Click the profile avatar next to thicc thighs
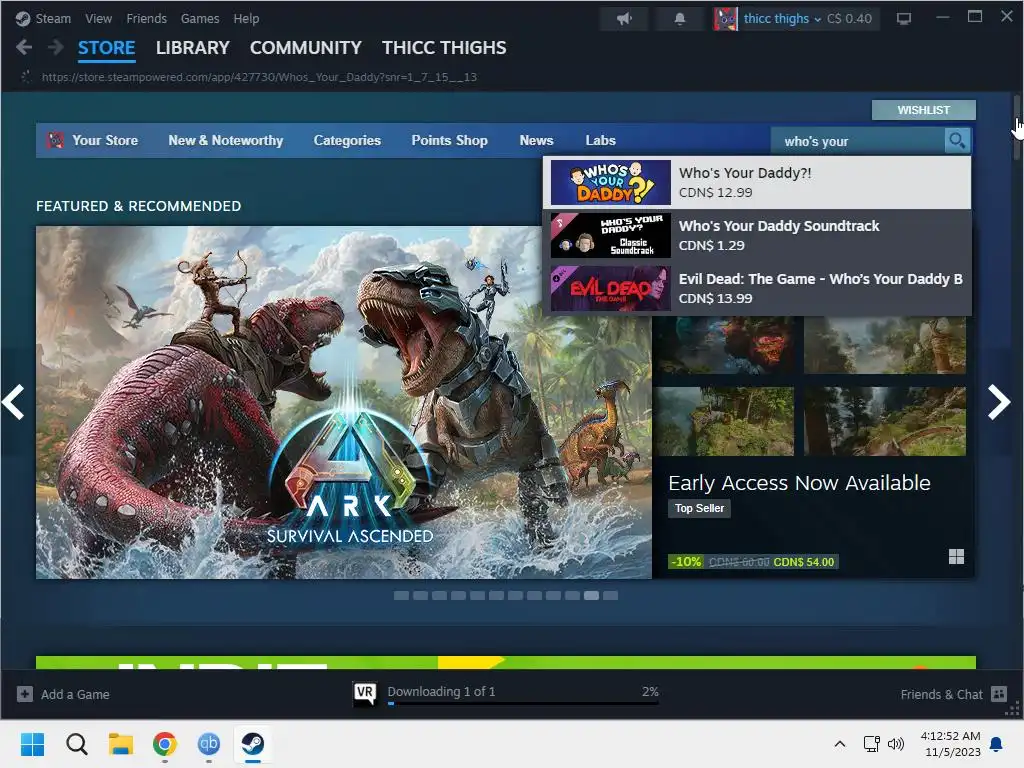 [725, 18]
